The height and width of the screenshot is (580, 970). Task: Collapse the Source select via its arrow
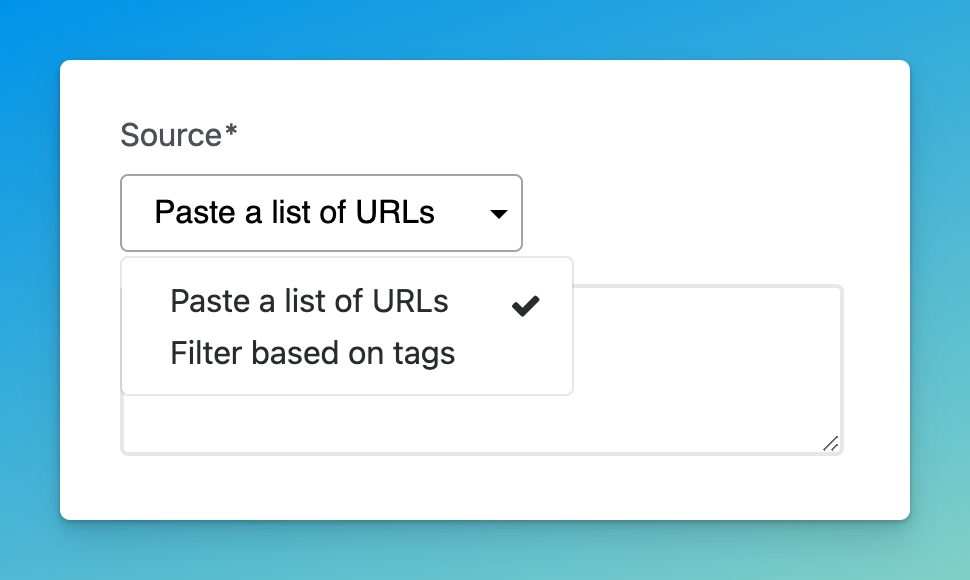coord(498,213)
